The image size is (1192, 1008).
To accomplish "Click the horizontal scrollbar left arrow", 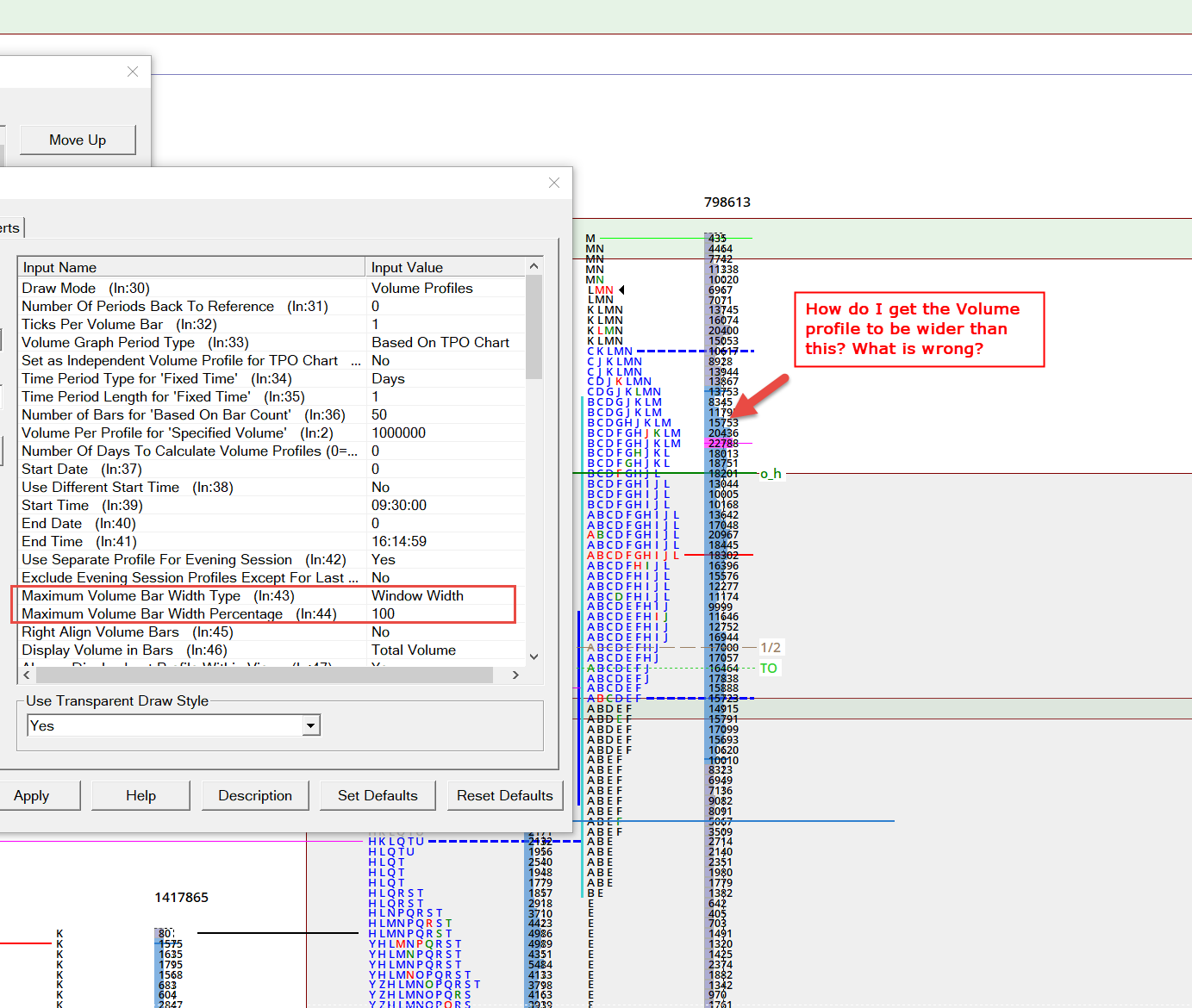I will [27, 675].
